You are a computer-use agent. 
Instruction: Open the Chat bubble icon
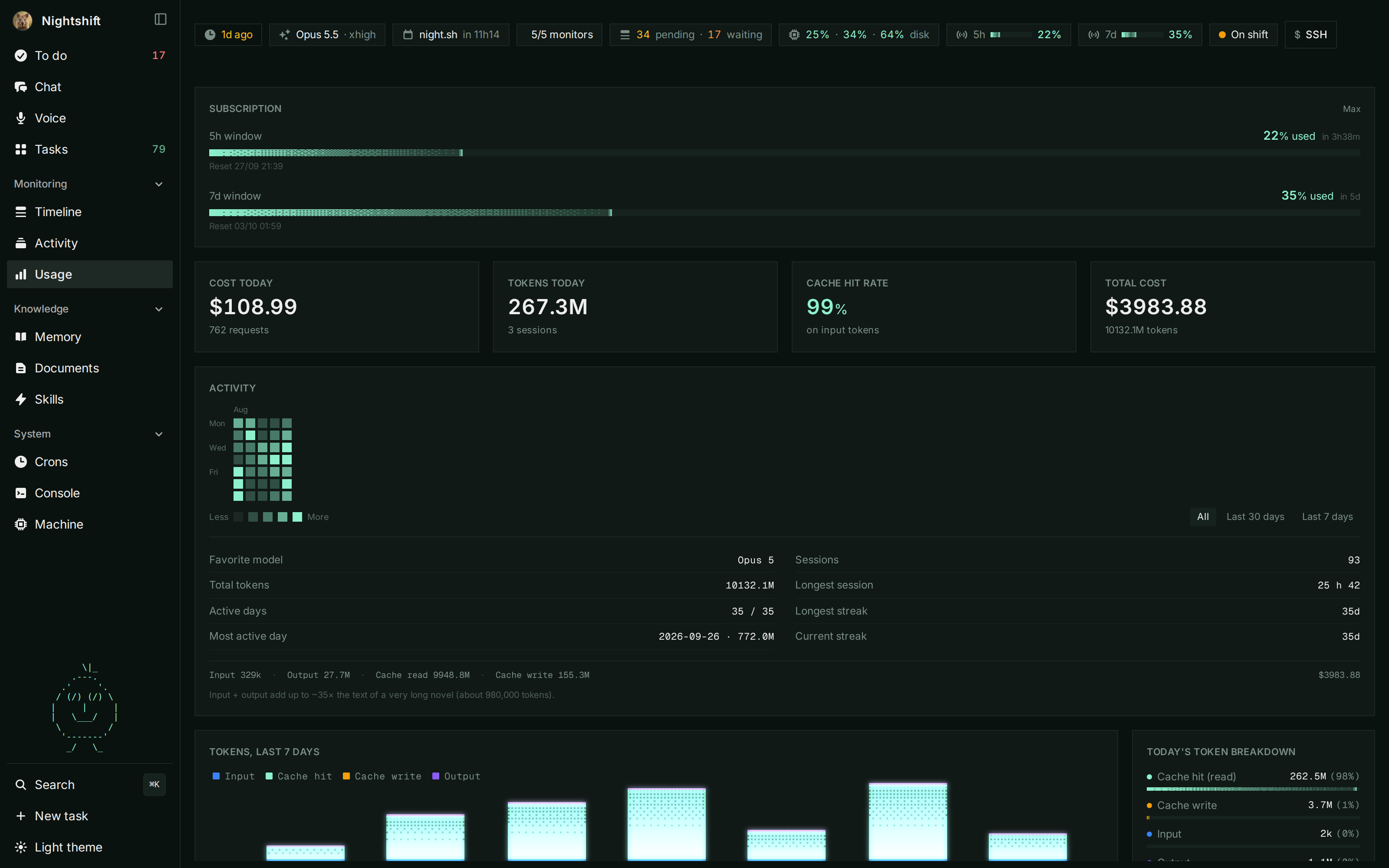21,87
